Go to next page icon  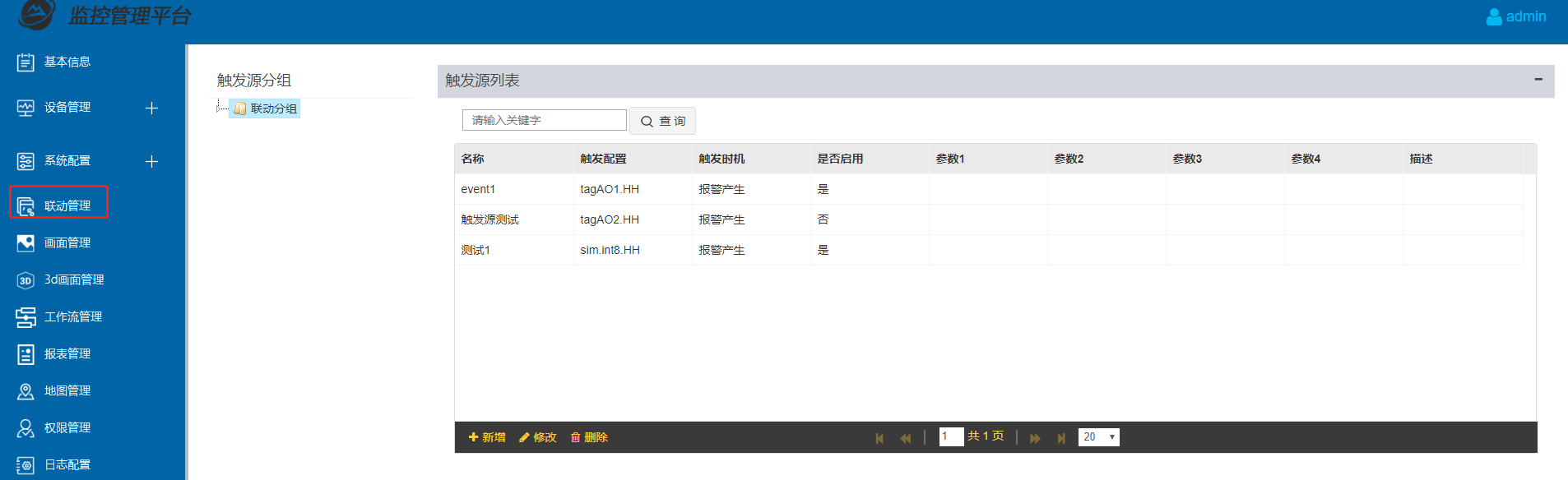[x=1035, y=438]
